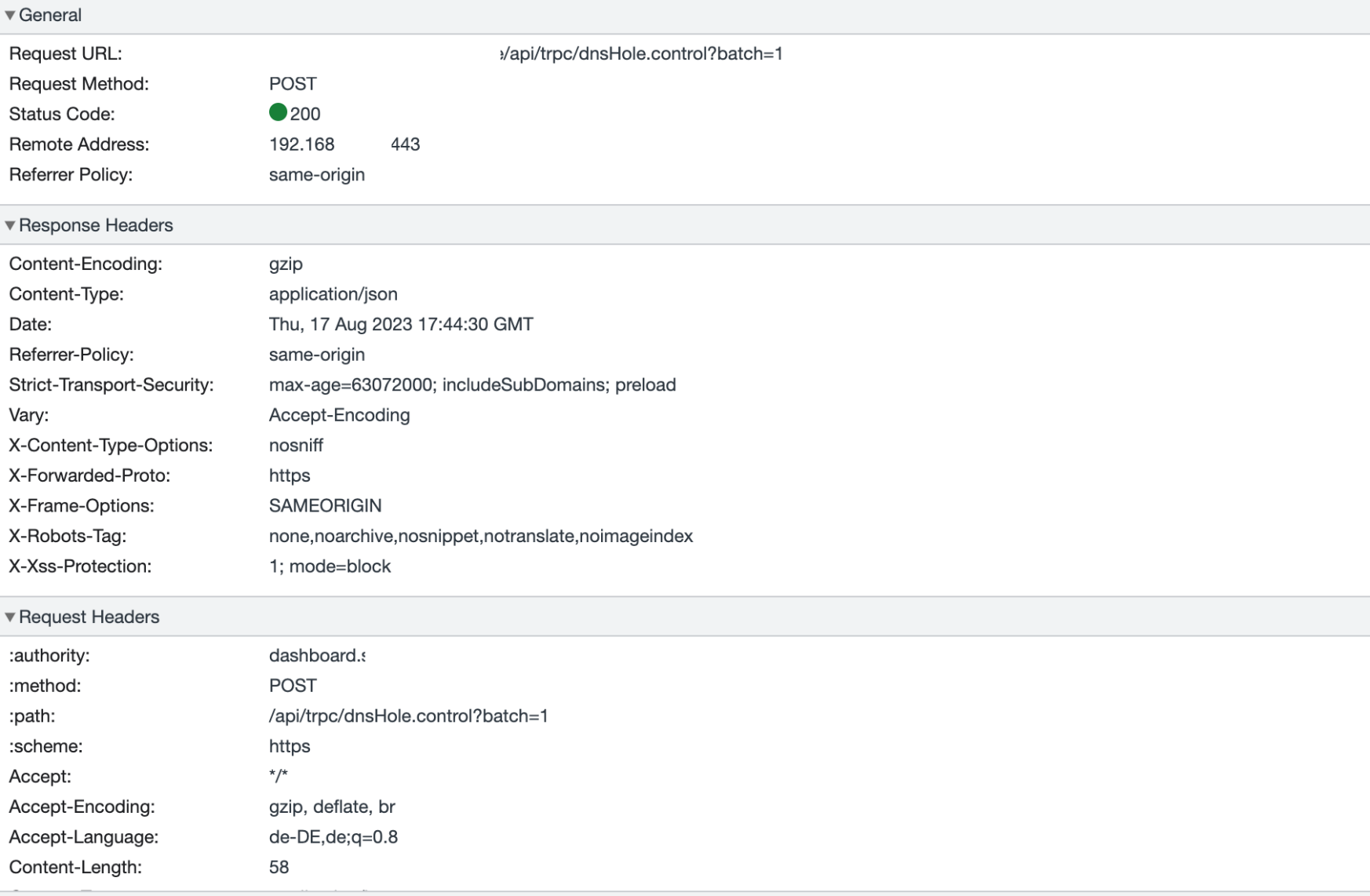
Task: Click the Remote Address value 192.168
Action: (x=302, y=144)
